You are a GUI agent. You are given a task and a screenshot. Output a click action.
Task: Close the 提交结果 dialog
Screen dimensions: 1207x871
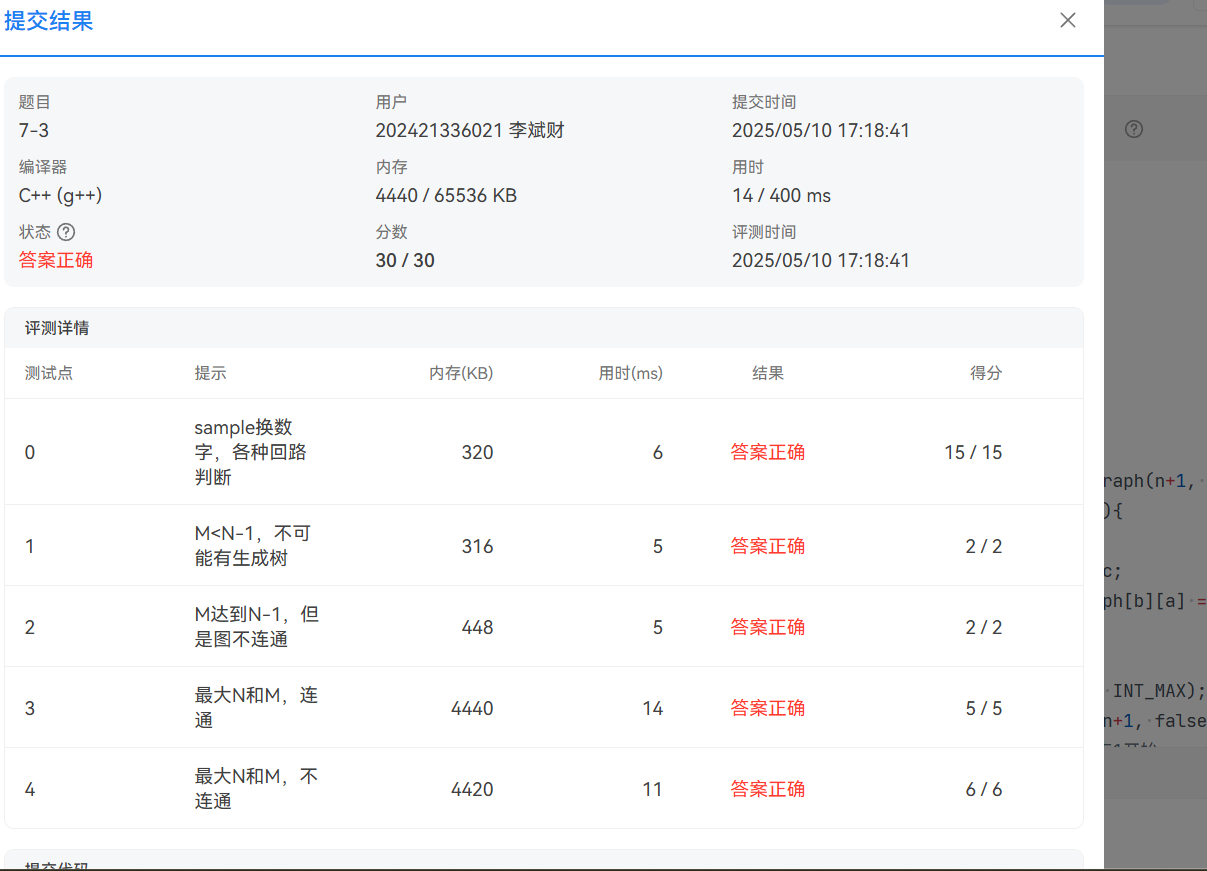1068,21
